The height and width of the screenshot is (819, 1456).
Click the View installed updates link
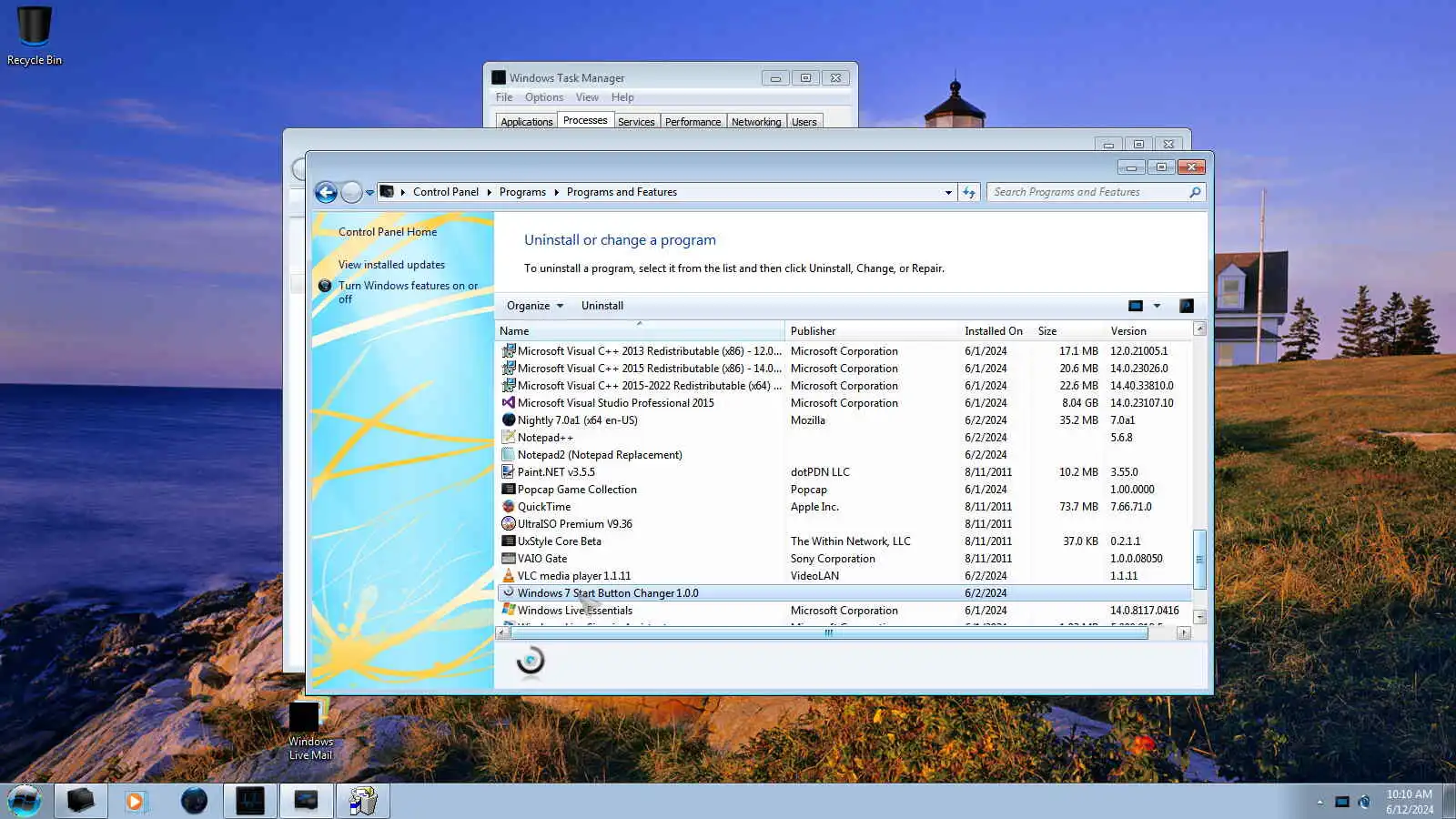[x=391, y=265]
